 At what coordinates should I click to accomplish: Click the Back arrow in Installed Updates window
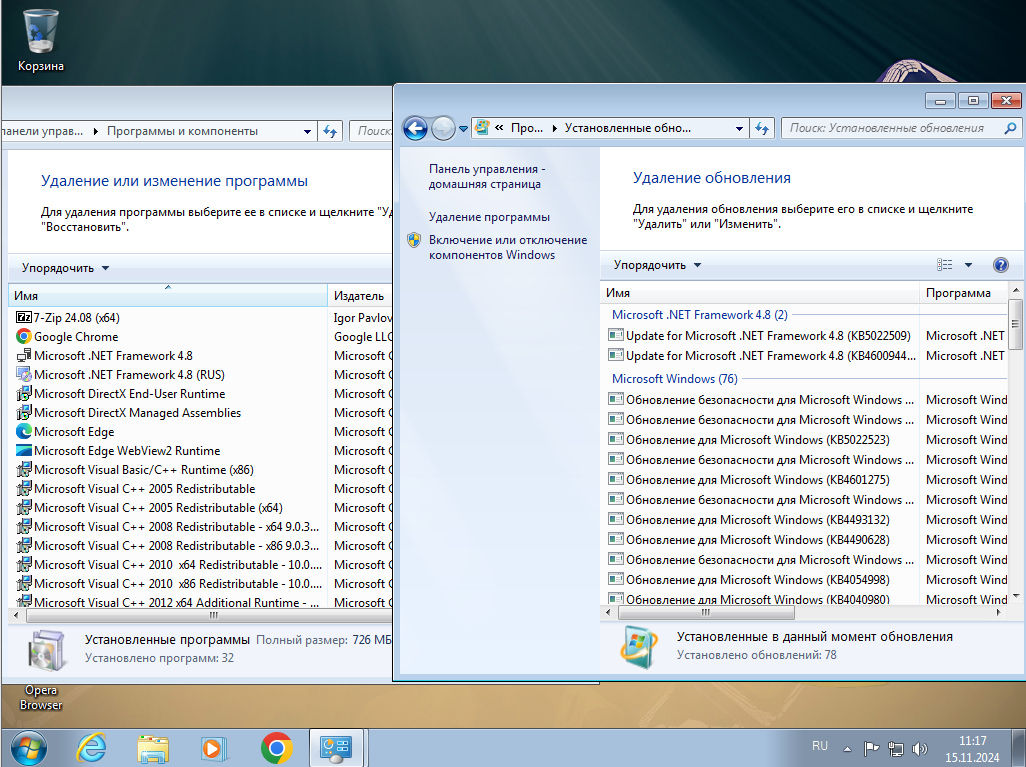(415, 128)
